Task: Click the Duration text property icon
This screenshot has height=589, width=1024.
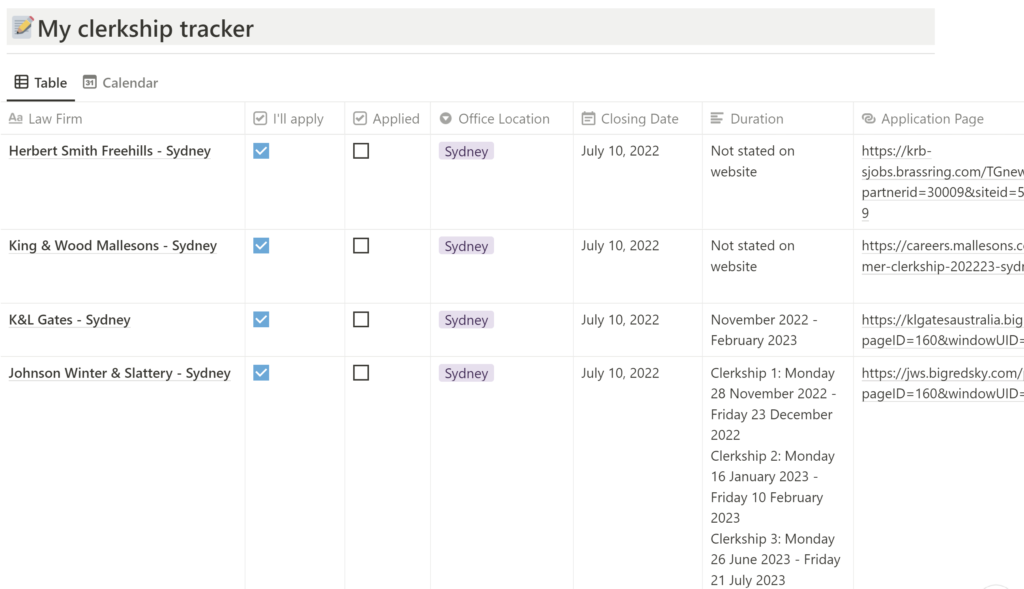Action: 717,118
